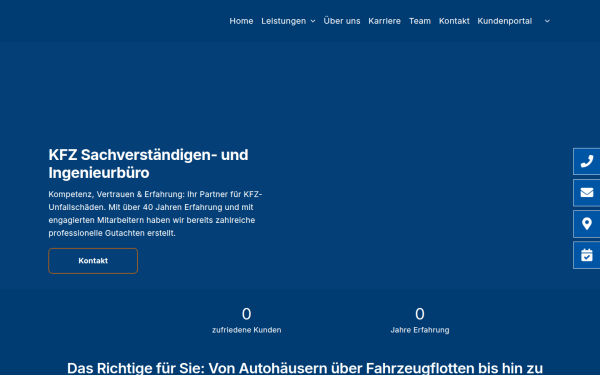Open the Leistungen menu item
This screenshot has height=375, width=600.
pyautogui.click(x=284, y=21)
